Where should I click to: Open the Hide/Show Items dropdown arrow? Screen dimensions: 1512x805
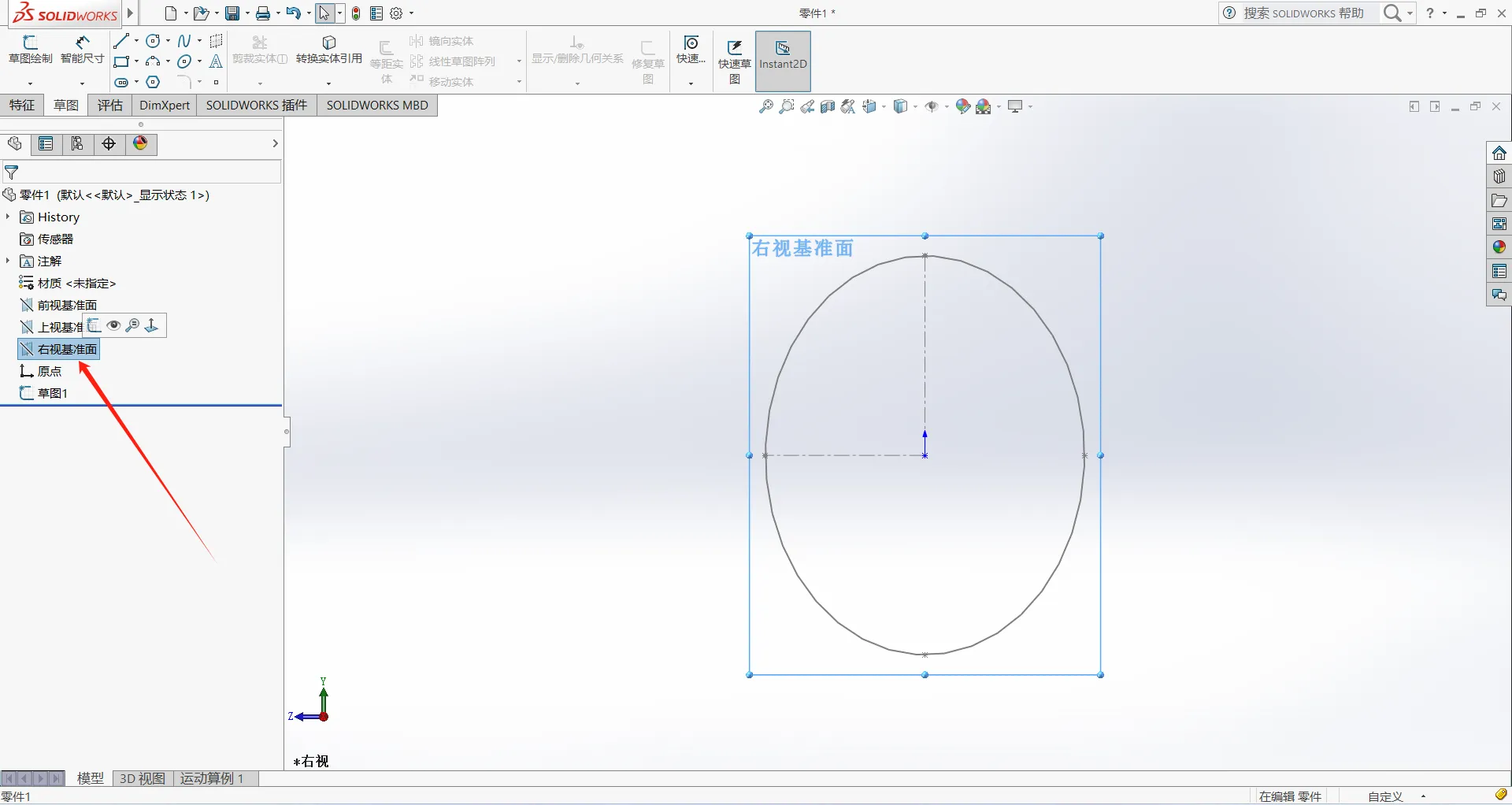click(x=946, y=106)
